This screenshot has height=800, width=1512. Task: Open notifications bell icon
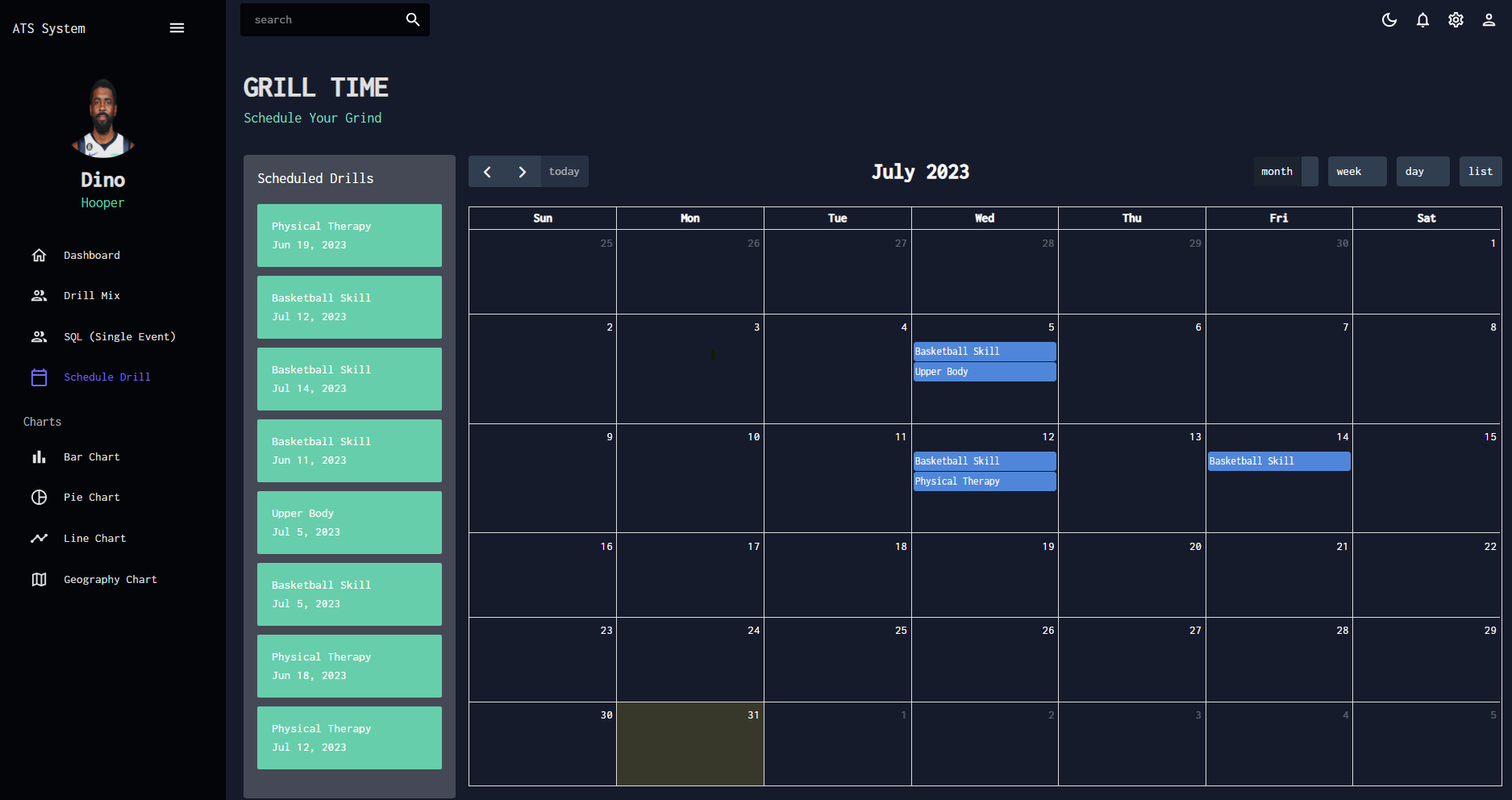point(1422,20)
